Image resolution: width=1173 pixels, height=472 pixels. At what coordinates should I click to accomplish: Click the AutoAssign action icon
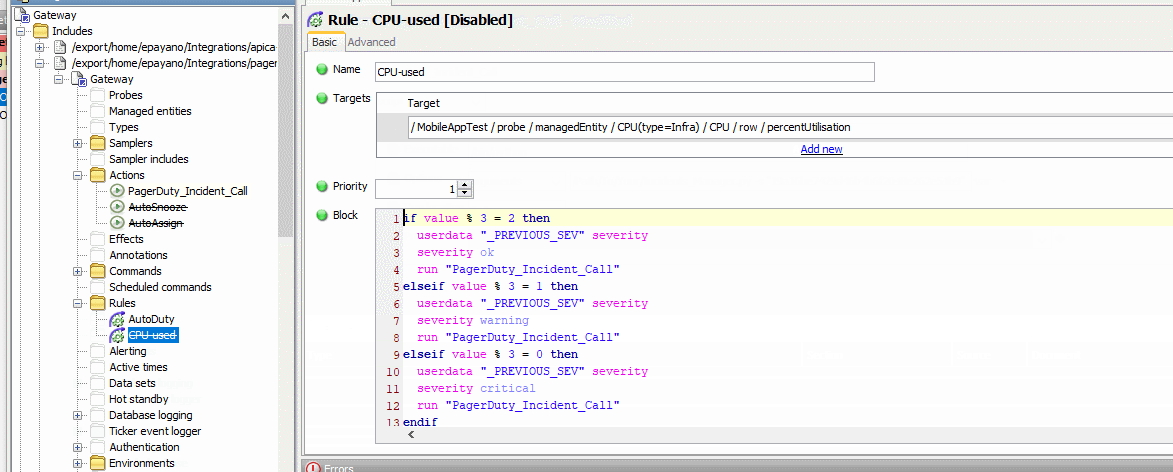(x=117, y=223)
